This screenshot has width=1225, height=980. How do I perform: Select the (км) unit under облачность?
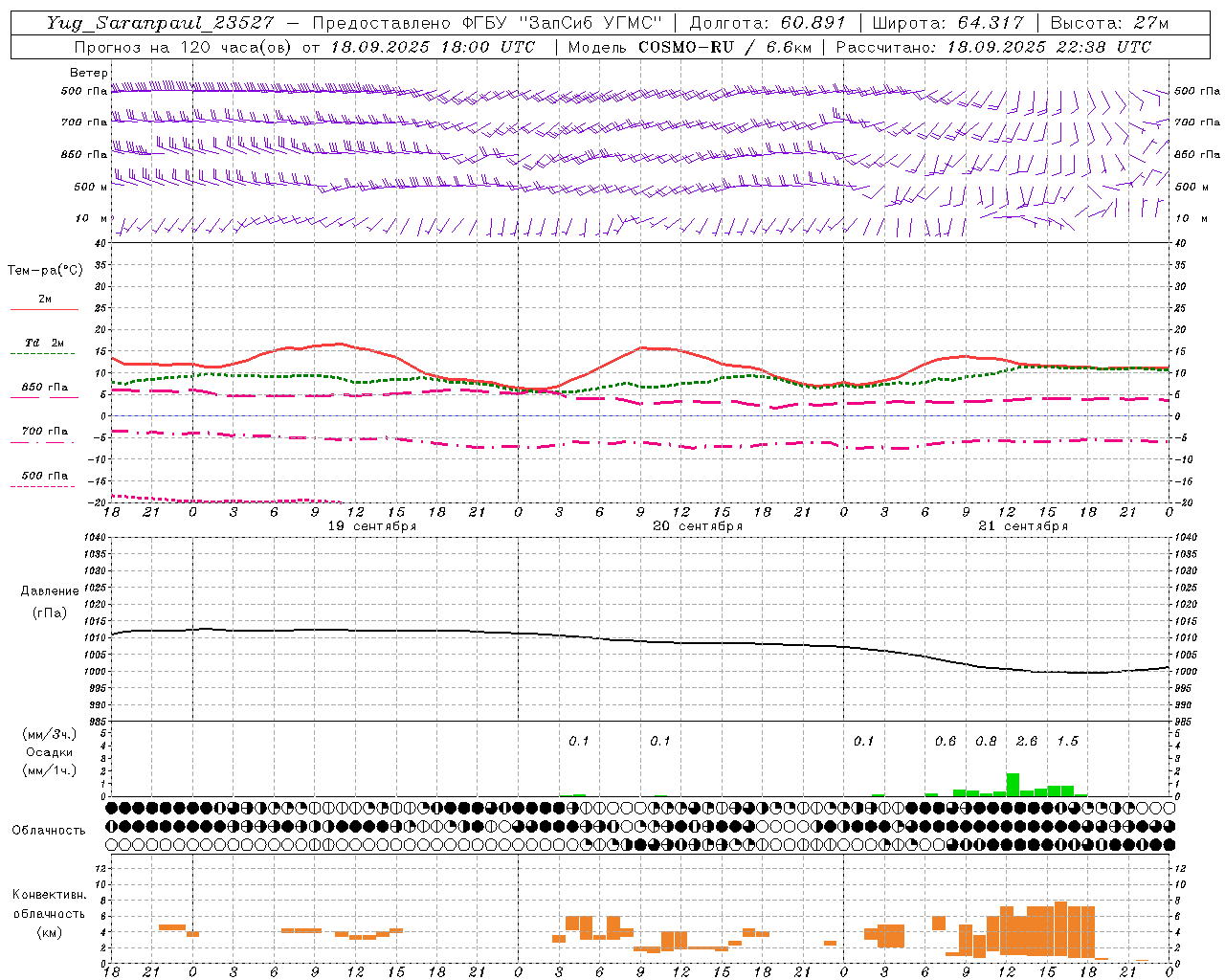pos(50,932)
